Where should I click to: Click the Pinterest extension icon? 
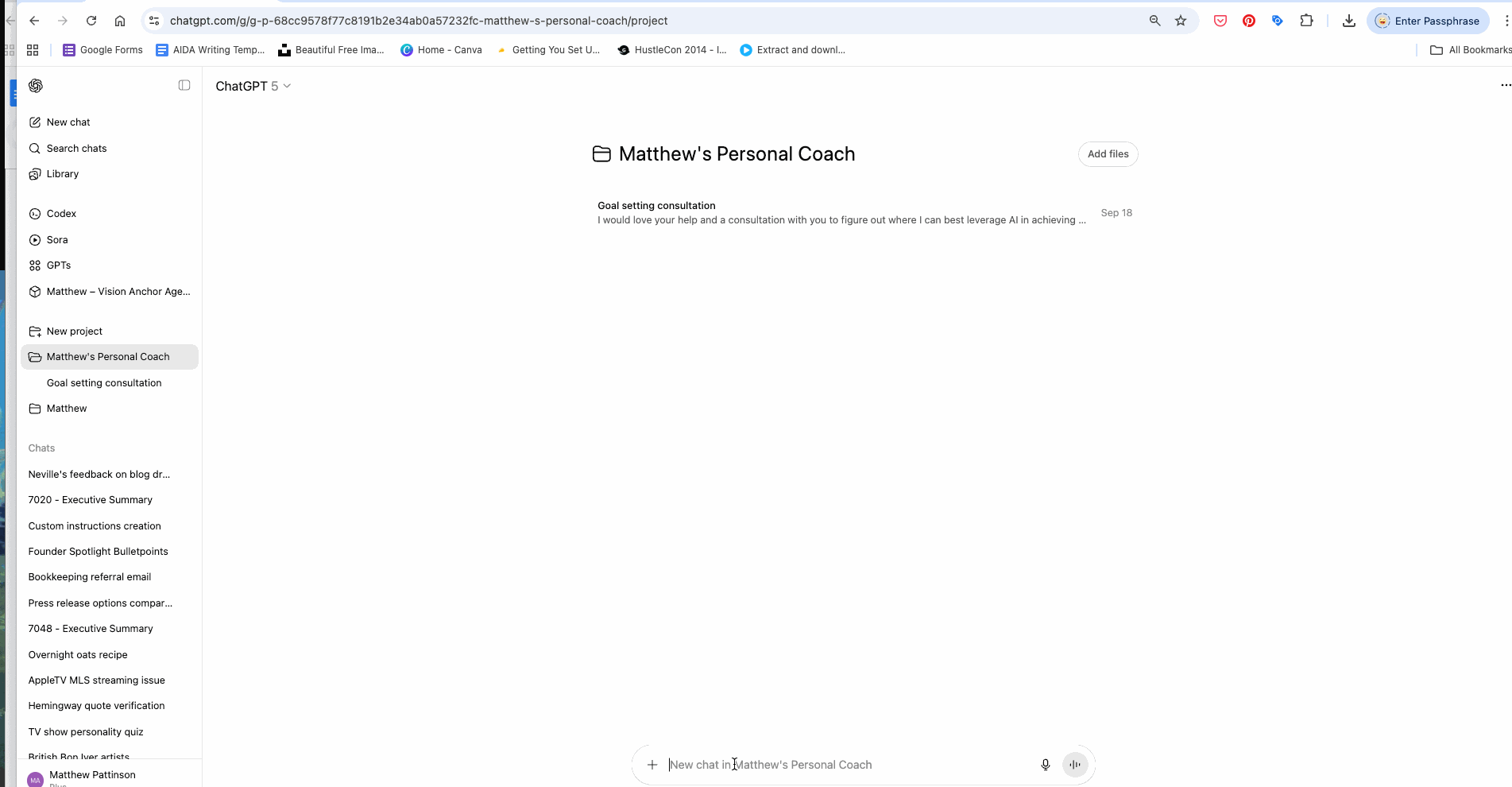(1249, 21)
